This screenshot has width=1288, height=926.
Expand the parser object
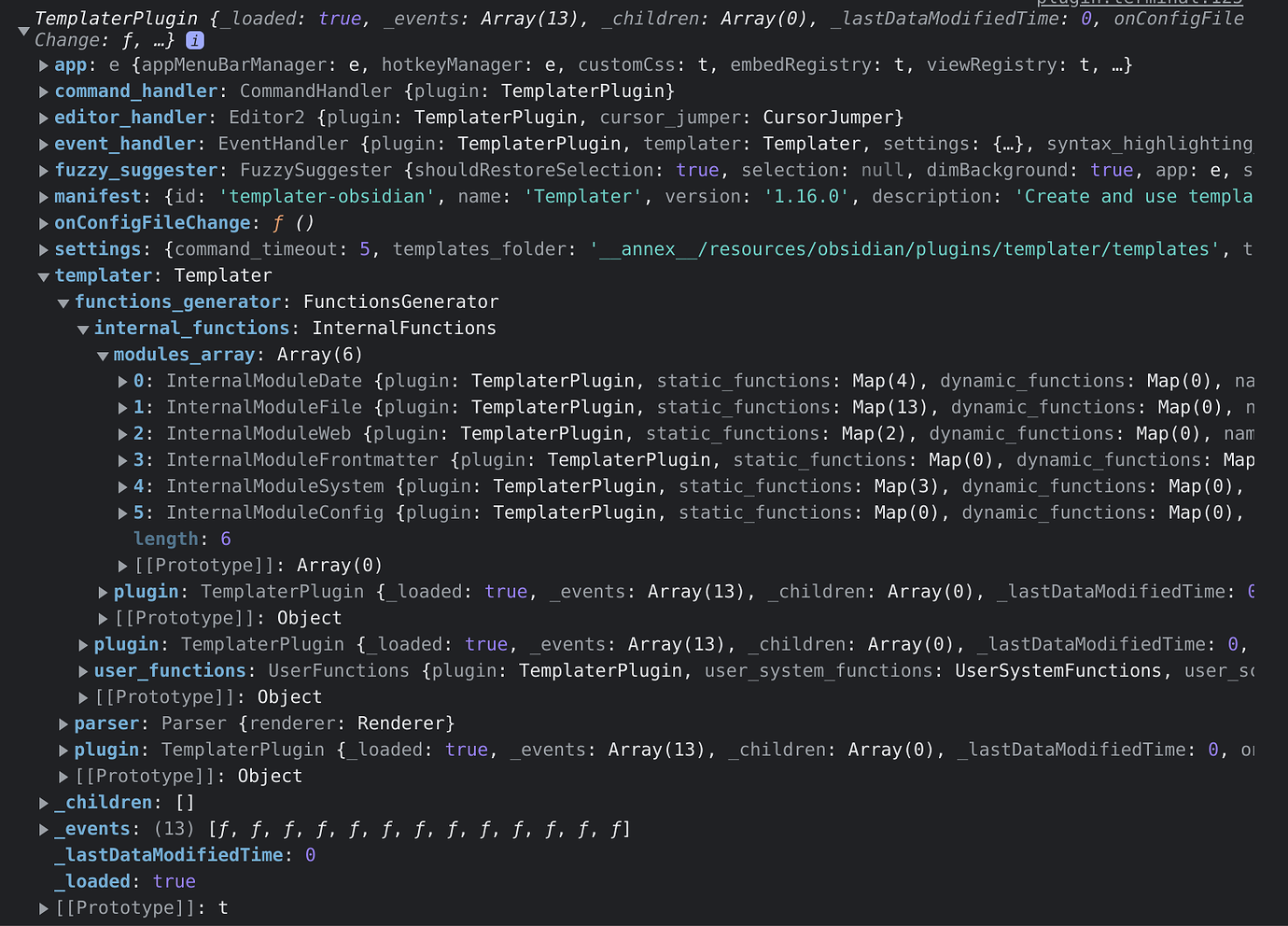pyautogui.click(x=63, y=723)
